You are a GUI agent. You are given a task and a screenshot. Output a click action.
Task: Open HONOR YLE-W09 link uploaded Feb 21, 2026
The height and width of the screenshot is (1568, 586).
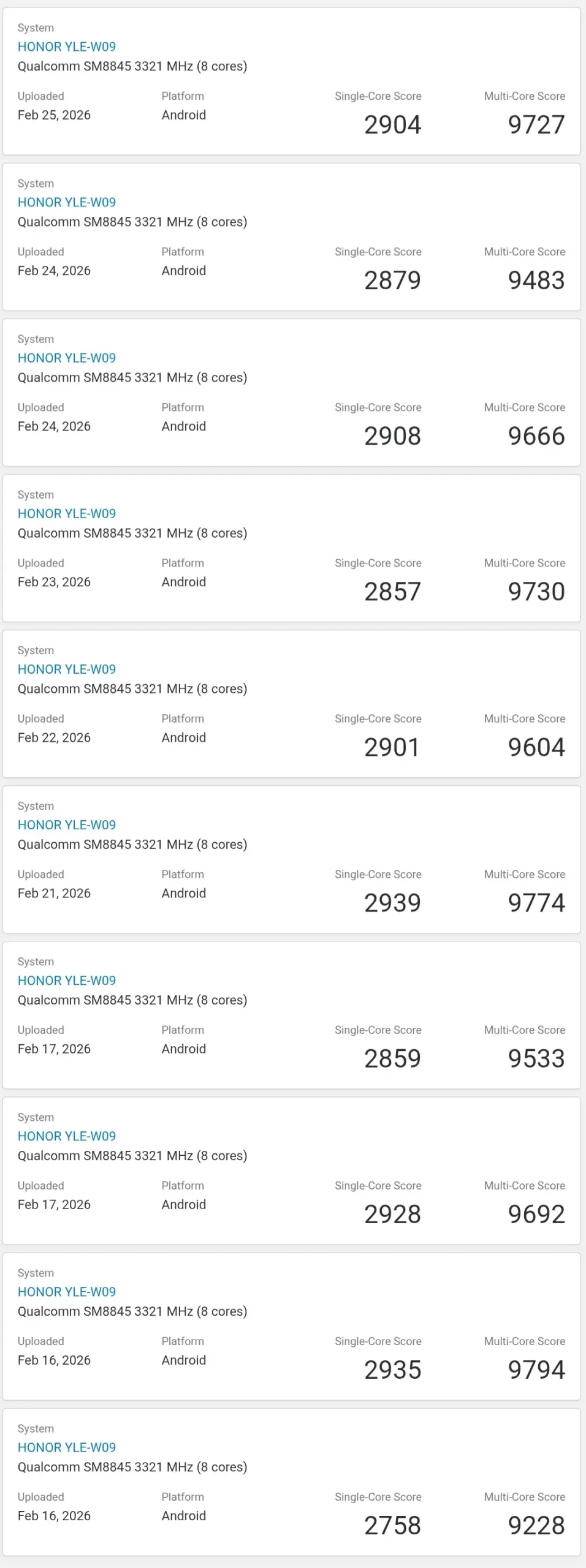point(66,824)
